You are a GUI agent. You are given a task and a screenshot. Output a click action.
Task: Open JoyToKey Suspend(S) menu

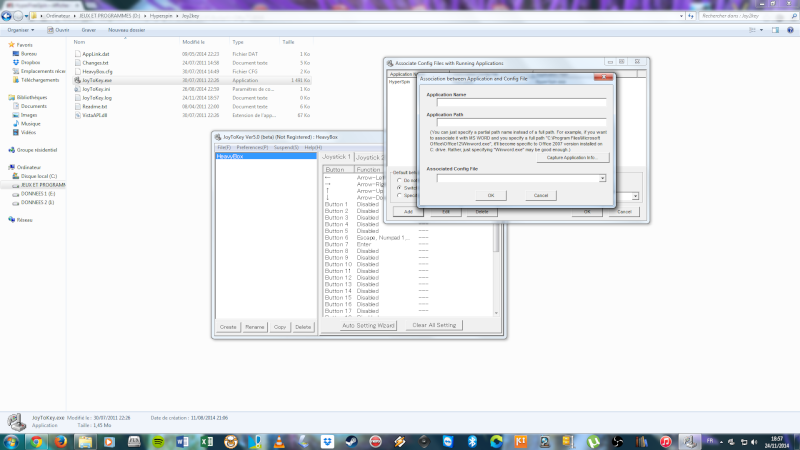tap(286, 147)
